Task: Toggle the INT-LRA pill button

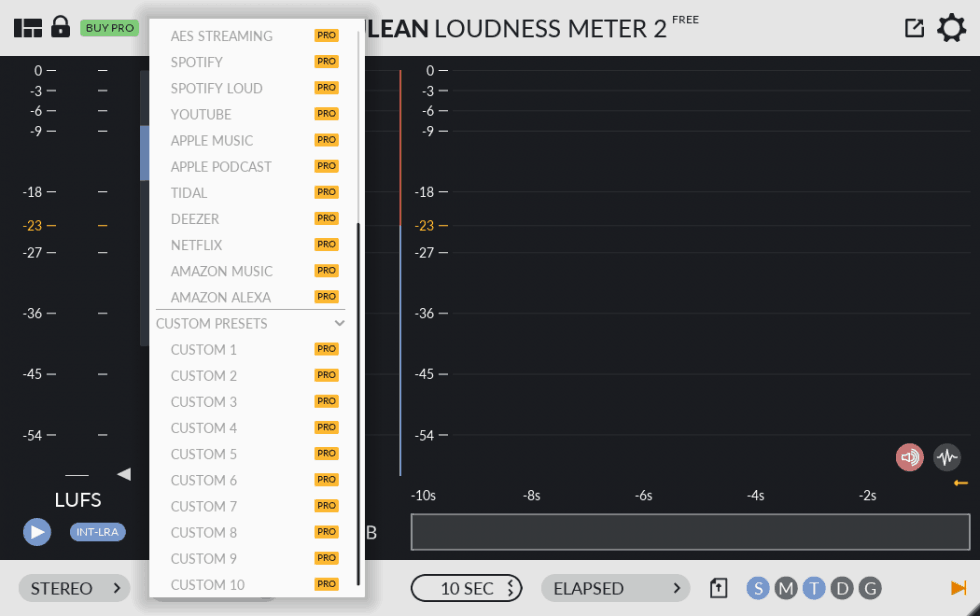Action: (x=98, y=532)
